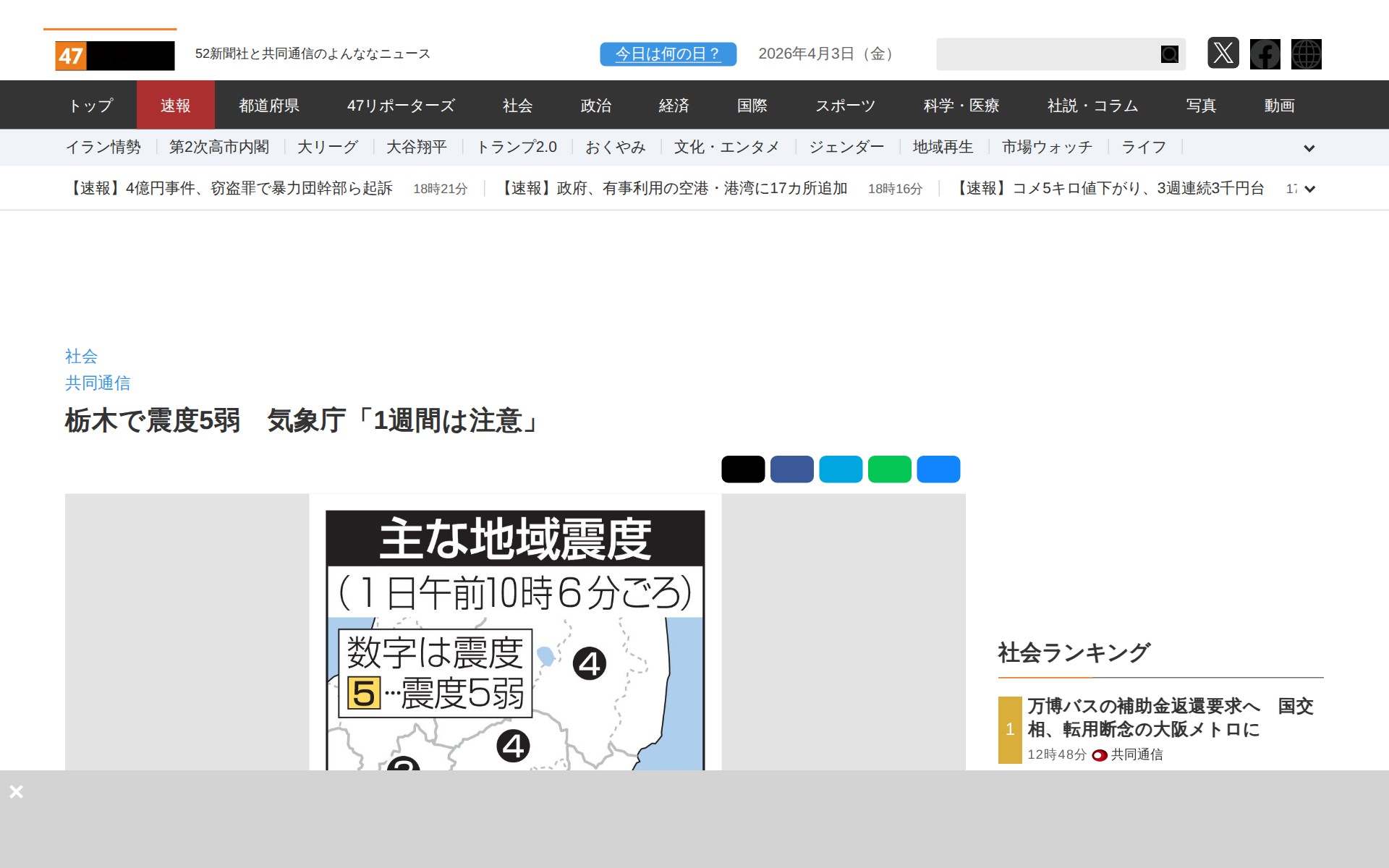Click the search magnifier icon
Screen dimensions: 1389x868
tap(1169, 54)
